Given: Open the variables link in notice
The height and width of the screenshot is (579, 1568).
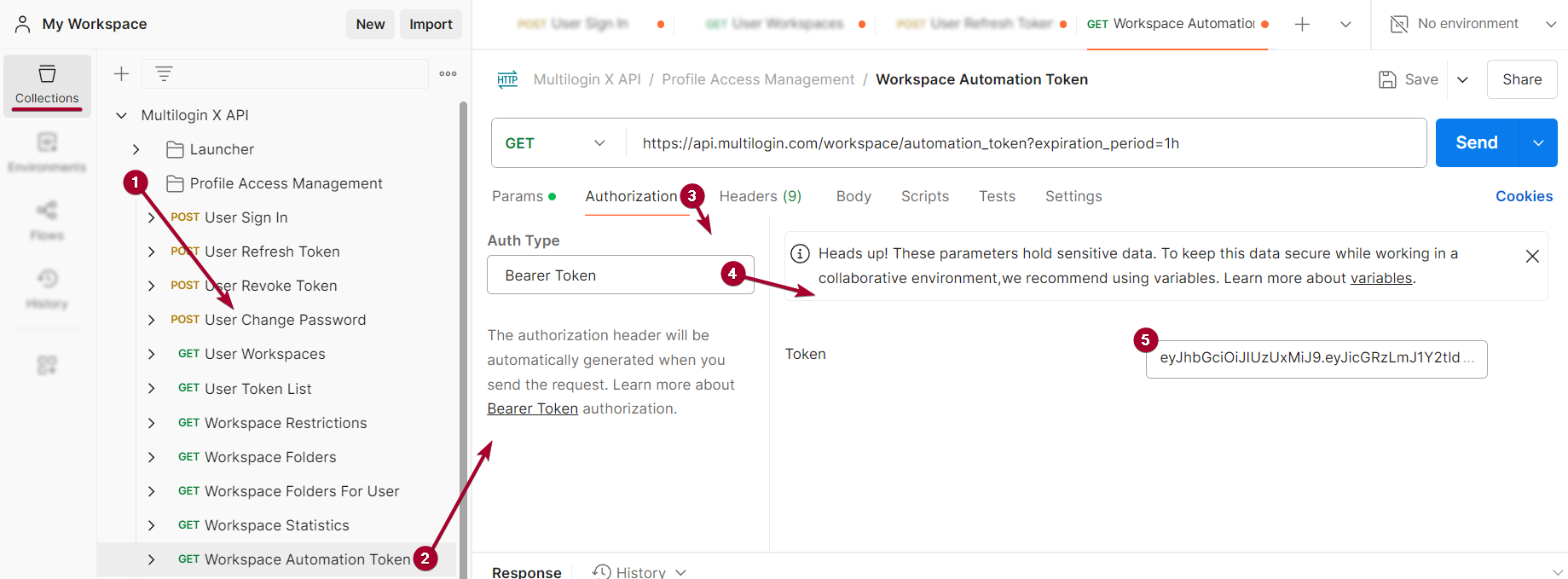Looking at the screenshot, I should [x=1381, y=278].
